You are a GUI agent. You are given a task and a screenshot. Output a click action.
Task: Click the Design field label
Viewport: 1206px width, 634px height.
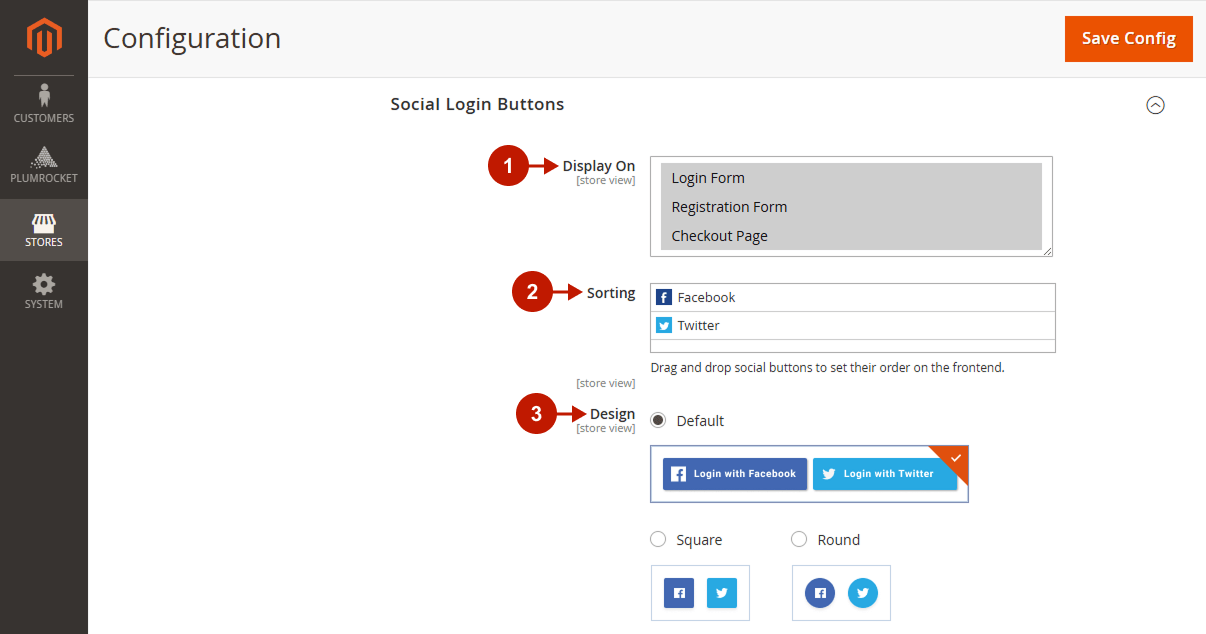612,414
